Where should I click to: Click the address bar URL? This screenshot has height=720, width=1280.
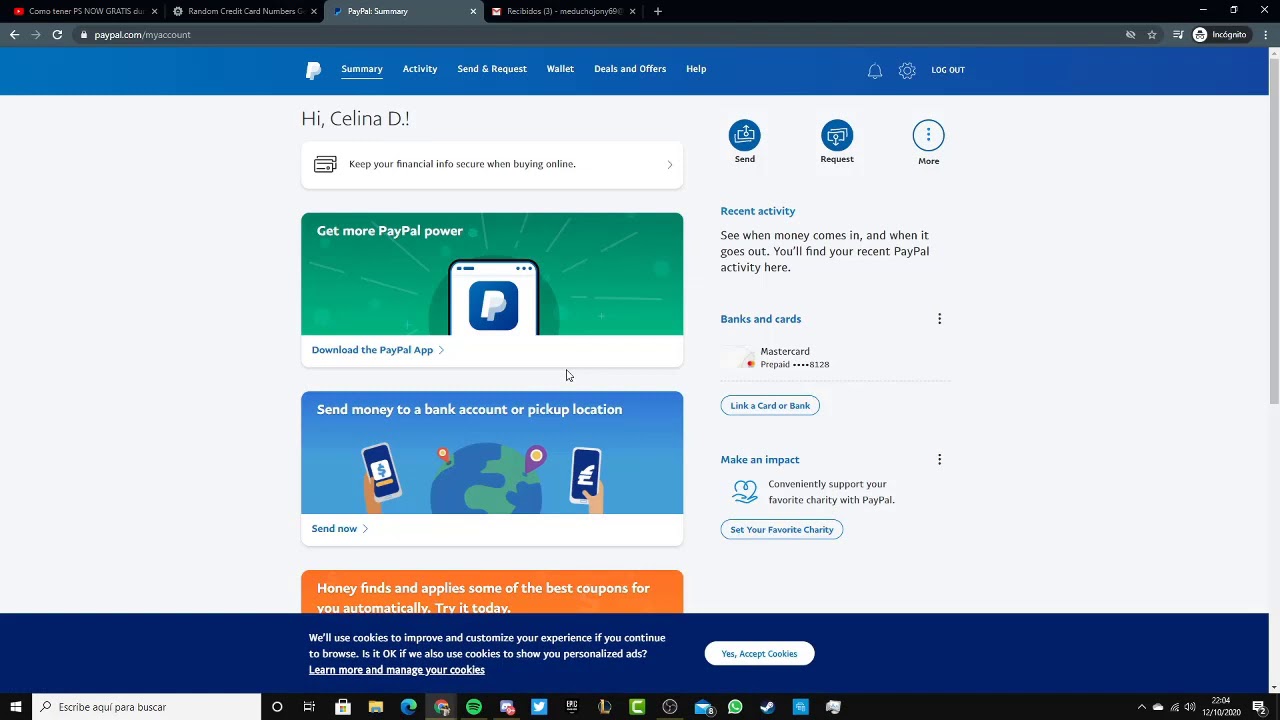point(143,35)
